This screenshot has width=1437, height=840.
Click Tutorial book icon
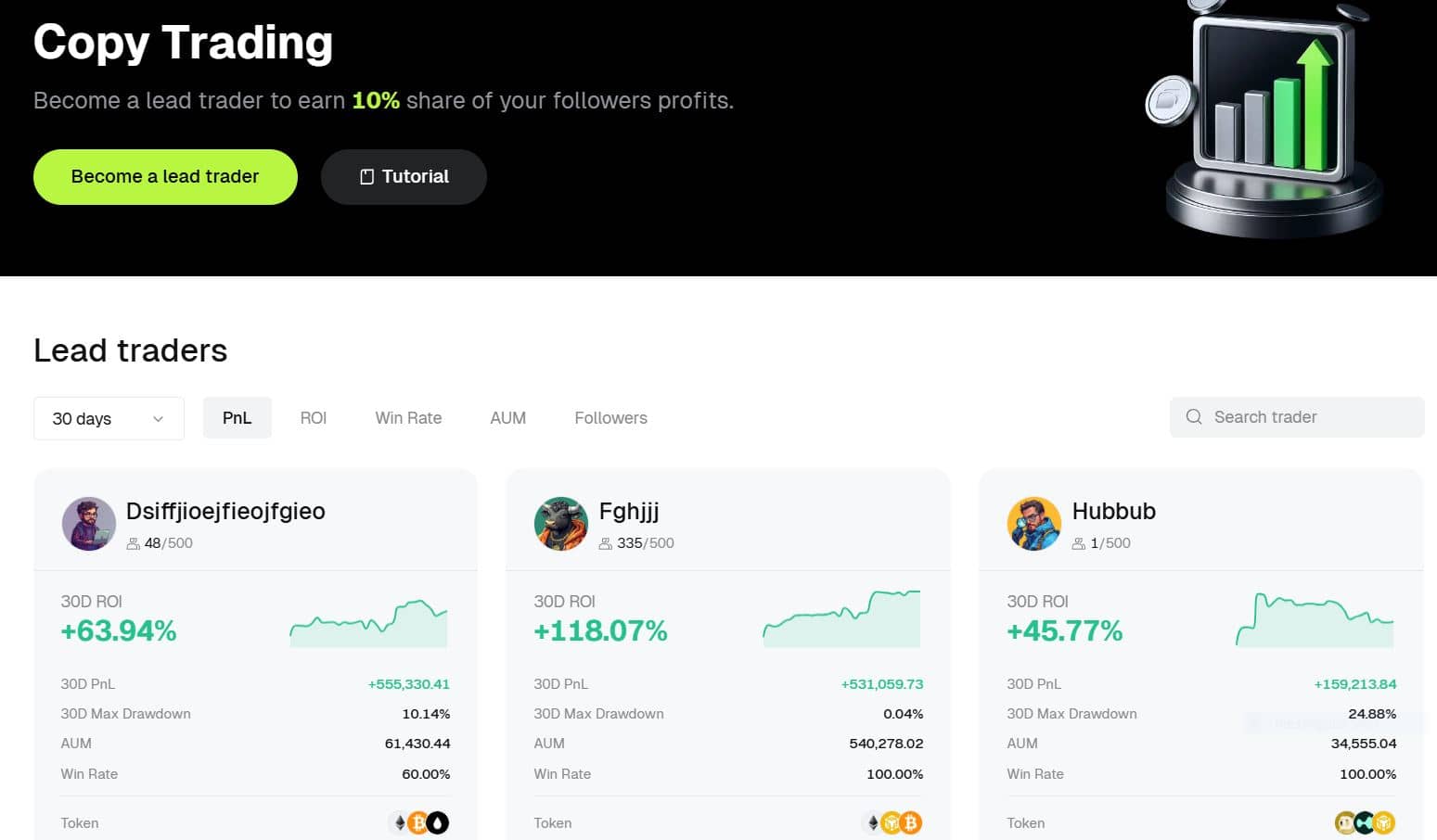click(366, 177)
